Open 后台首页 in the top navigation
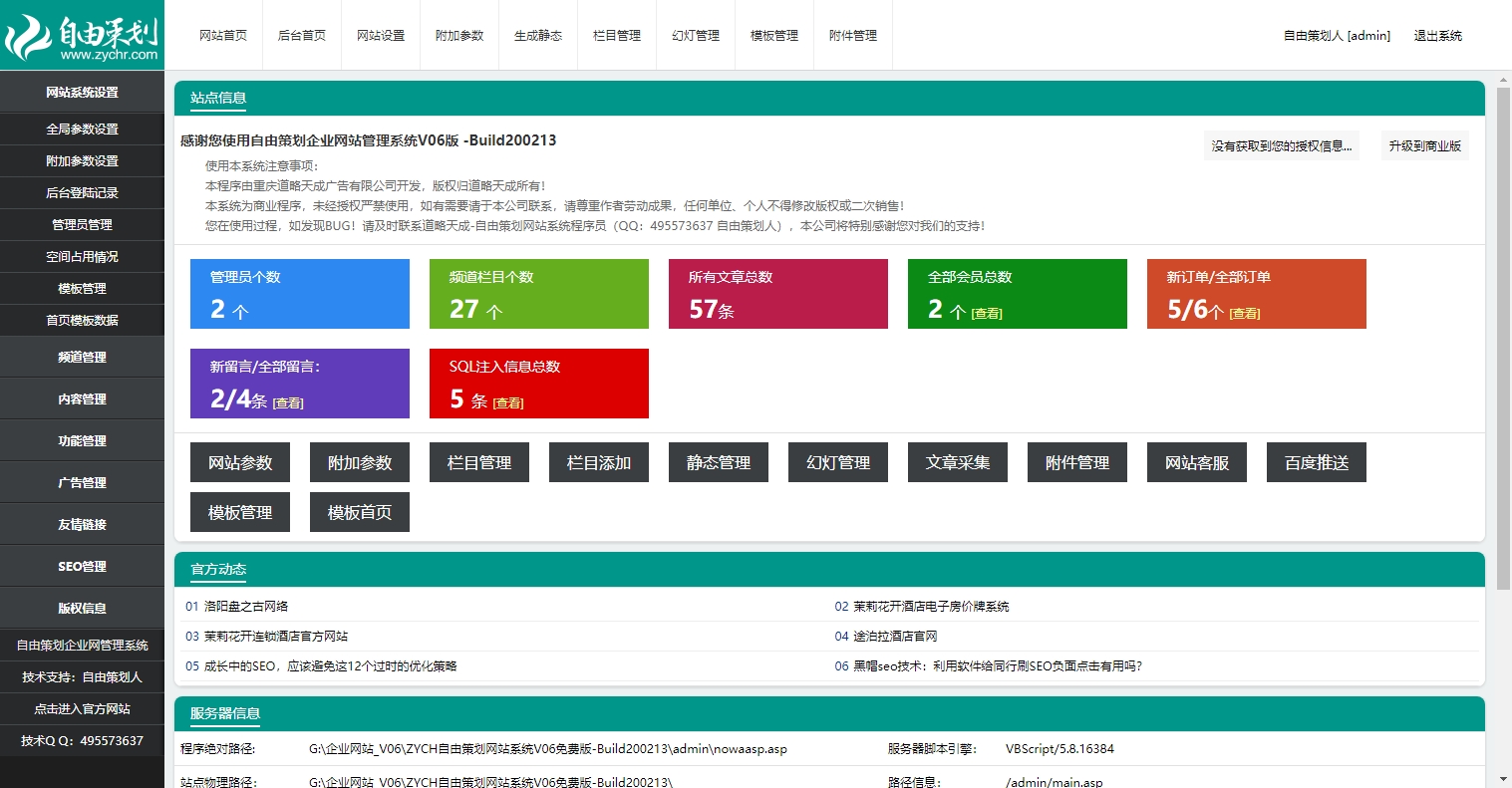 point(301,36)
